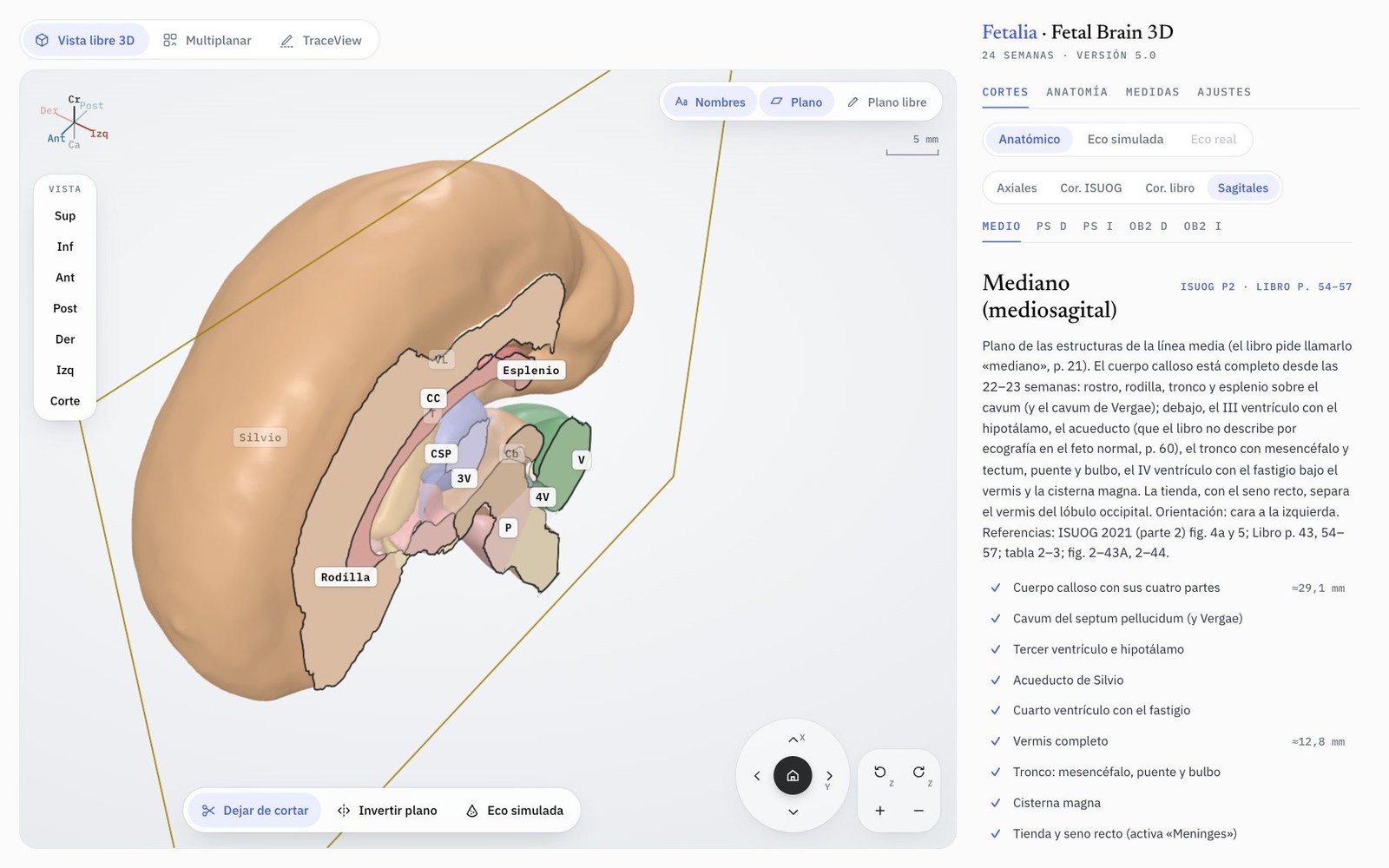Click the 4V label on the model

pyautogui.click(x=543, y=497)
